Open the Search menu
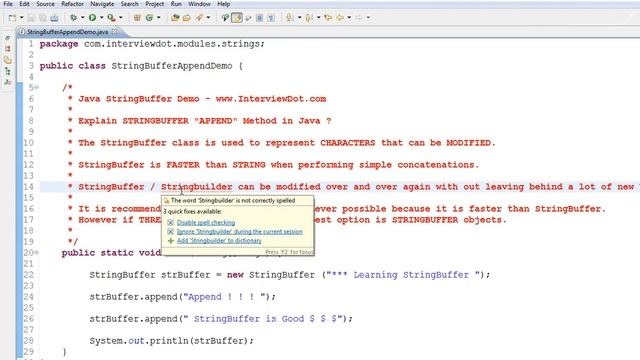This screenshot has height=360, width=640. [x=129, y=4]
